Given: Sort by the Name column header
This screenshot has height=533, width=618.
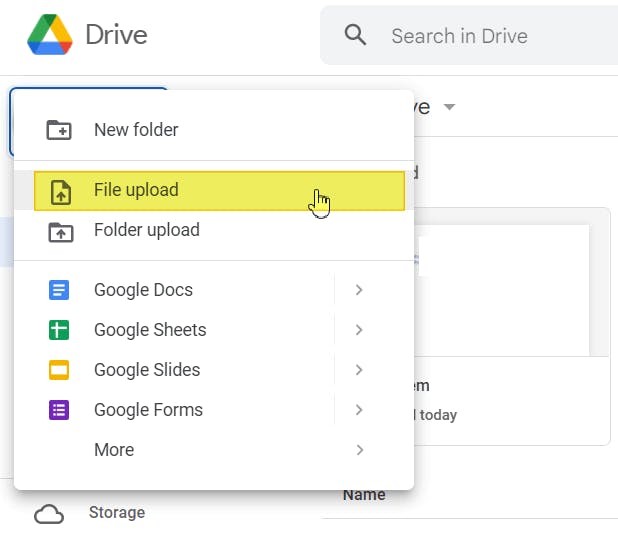Looking at the screenshot, I should pos(364,495).
